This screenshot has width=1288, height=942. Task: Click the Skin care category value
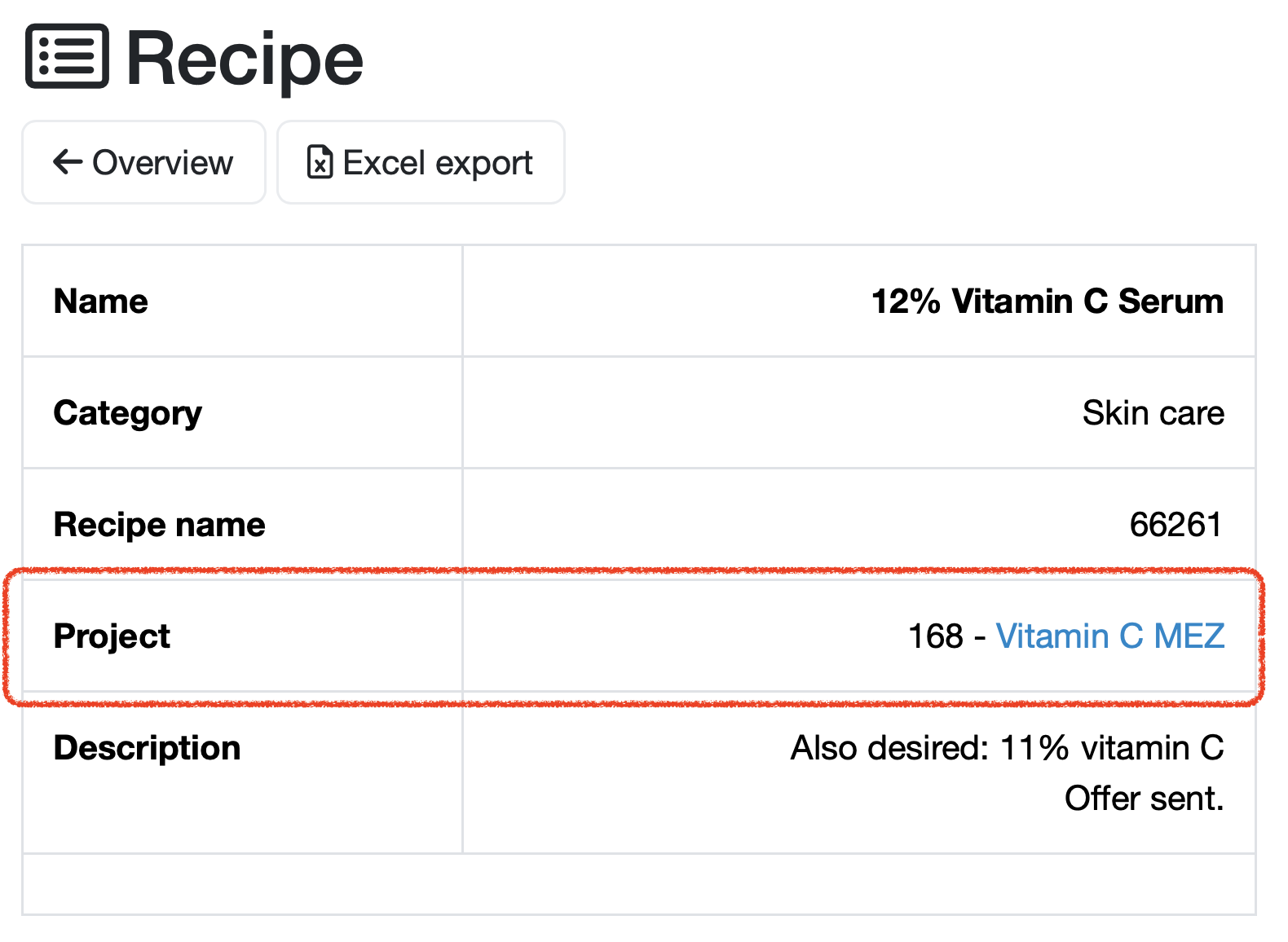click(1153, 413)
